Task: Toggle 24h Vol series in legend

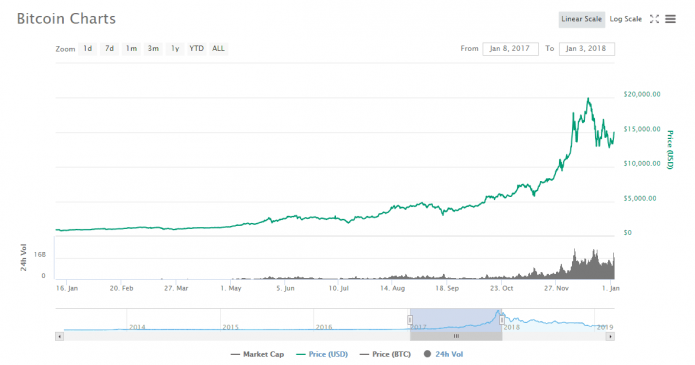Action: tap(443, 354)
